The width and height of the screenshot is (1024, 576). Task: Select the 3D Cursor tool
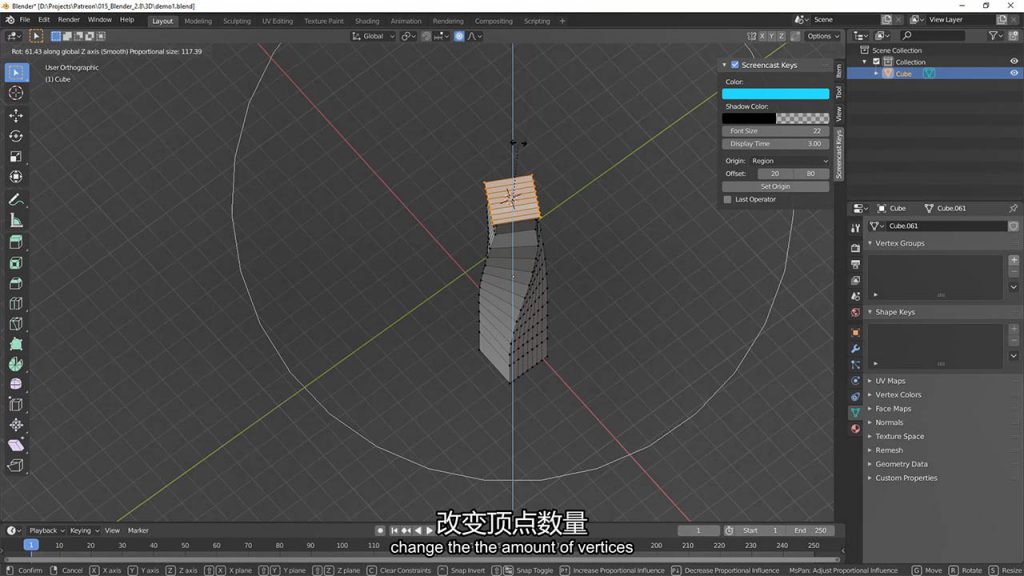[16, 93]
